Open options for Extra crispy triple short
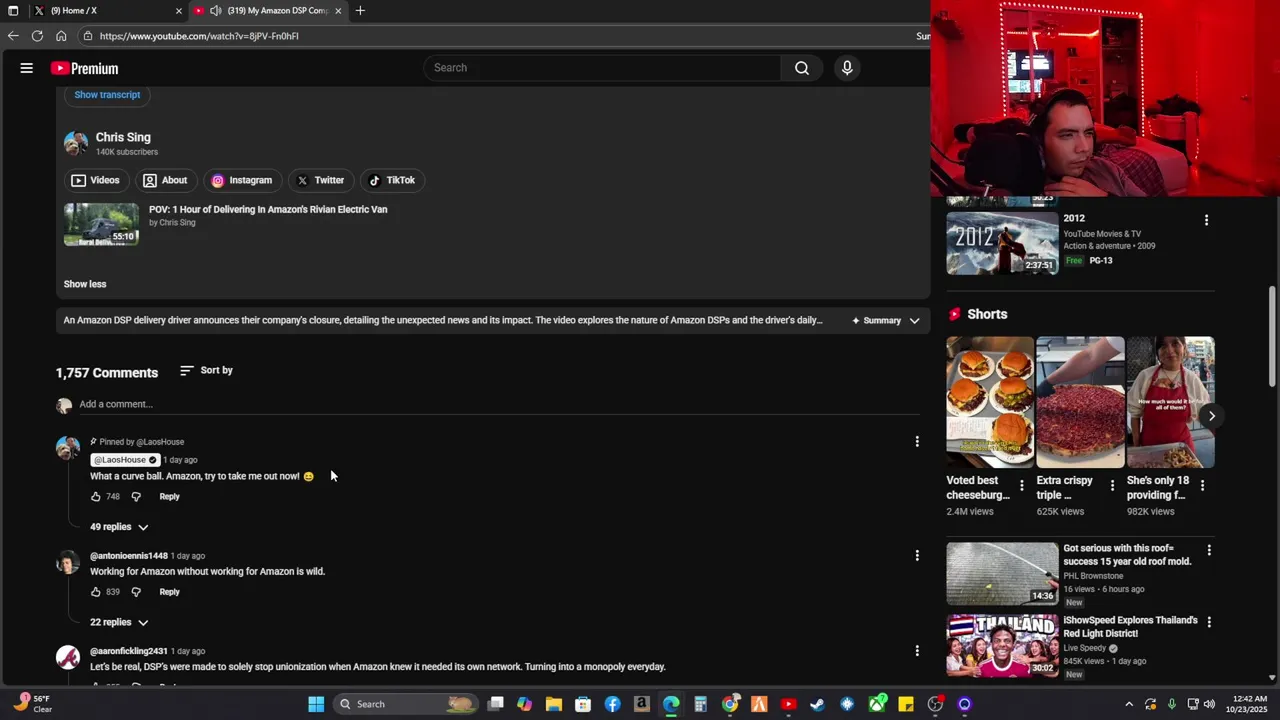Viewport: 1280px width, 720px height. tap(1112, 486)
